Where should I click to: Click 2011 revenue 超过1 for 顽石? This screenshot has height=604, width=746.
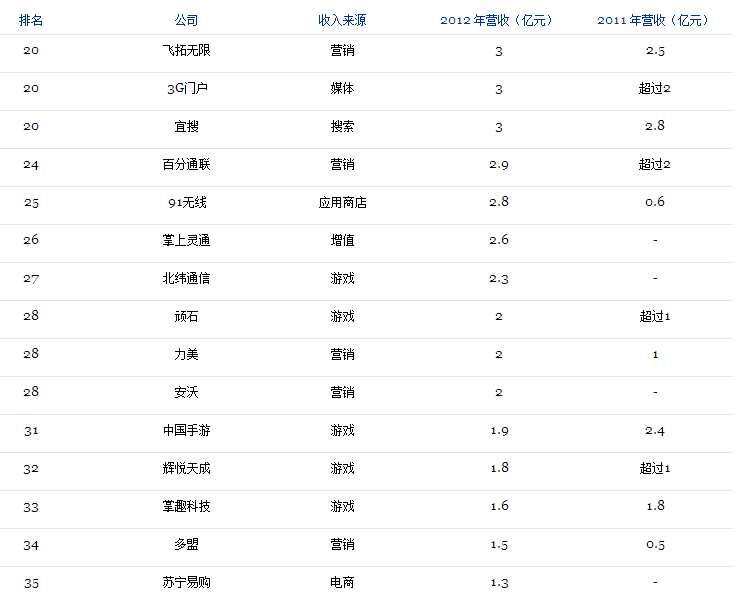click(x=655, y=316)
